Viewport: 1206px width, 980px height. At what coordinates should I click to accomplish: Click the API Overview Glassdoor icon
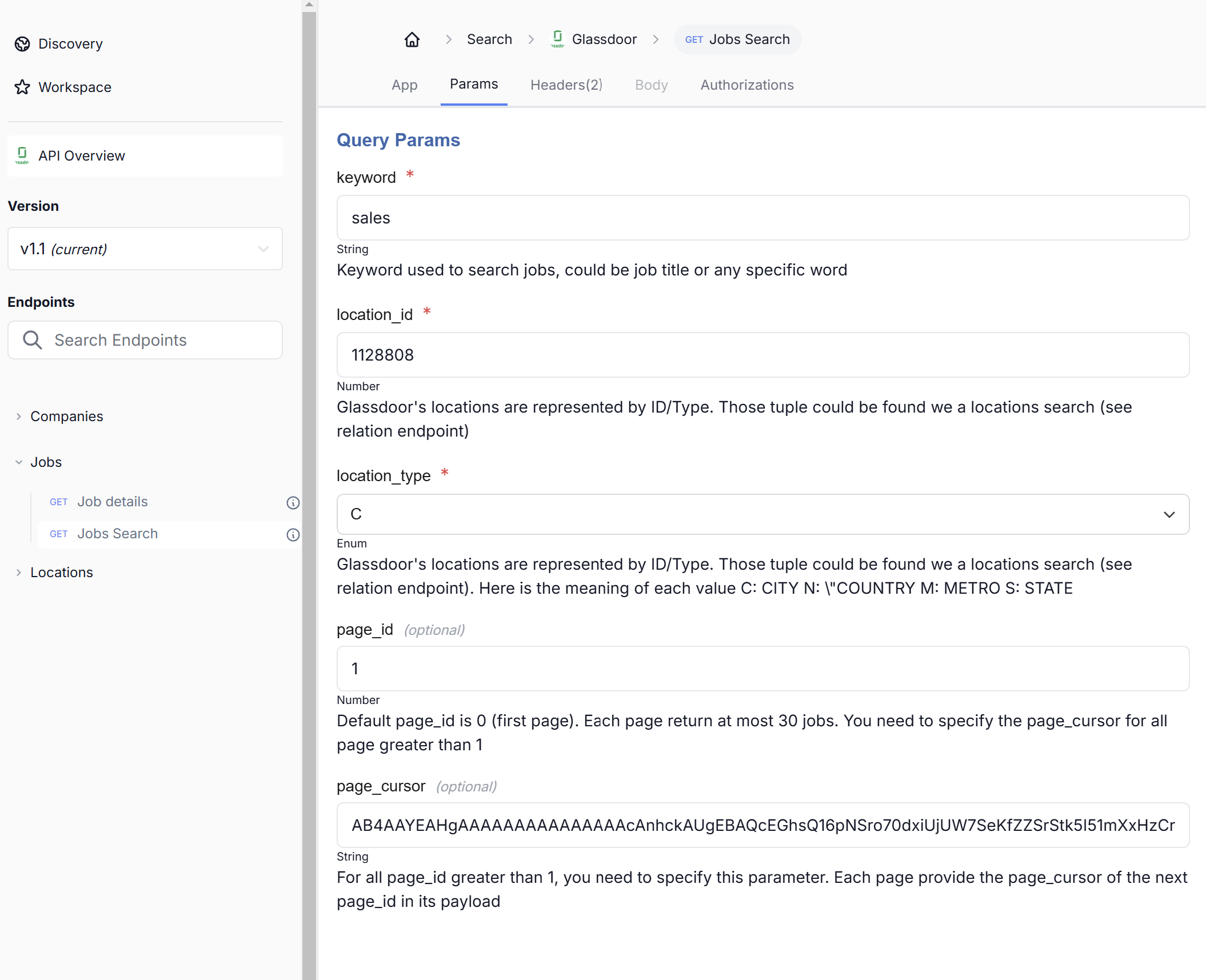(22, 155)
